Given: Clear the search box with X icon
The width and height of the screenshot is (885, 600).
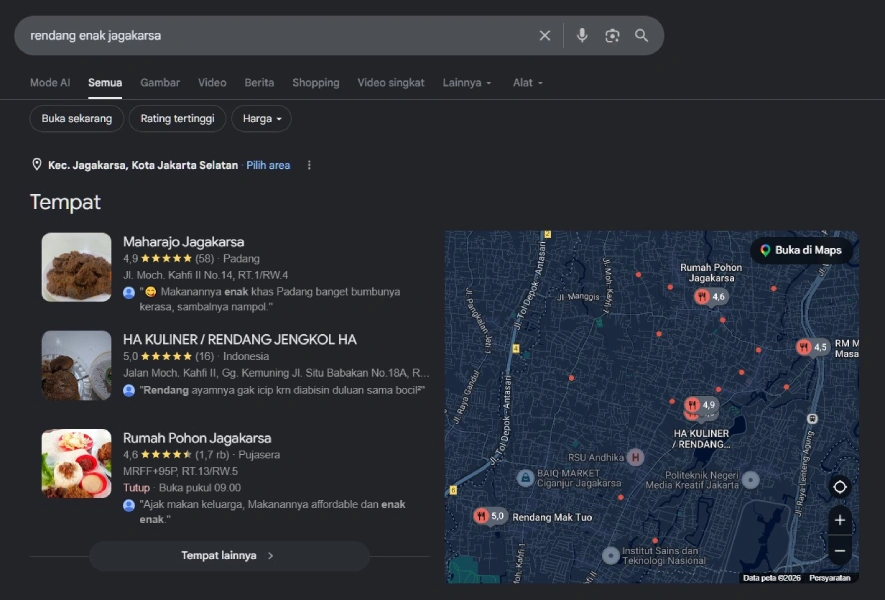Looking at the screenshot, I should (x=545, y=36).
